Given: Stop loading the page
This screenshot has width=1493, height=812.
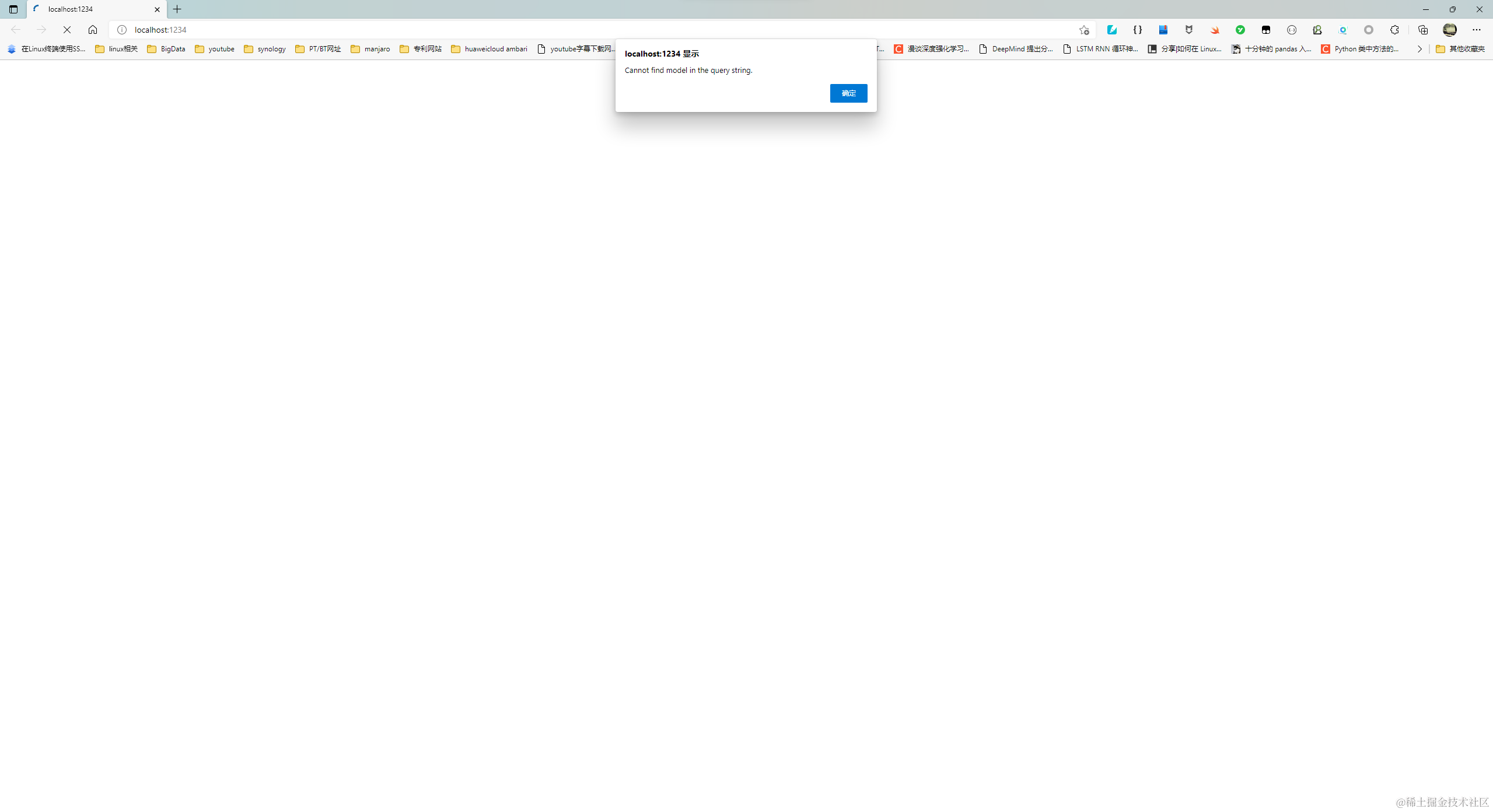Looking at the screenshot, I should click(67, 30).
